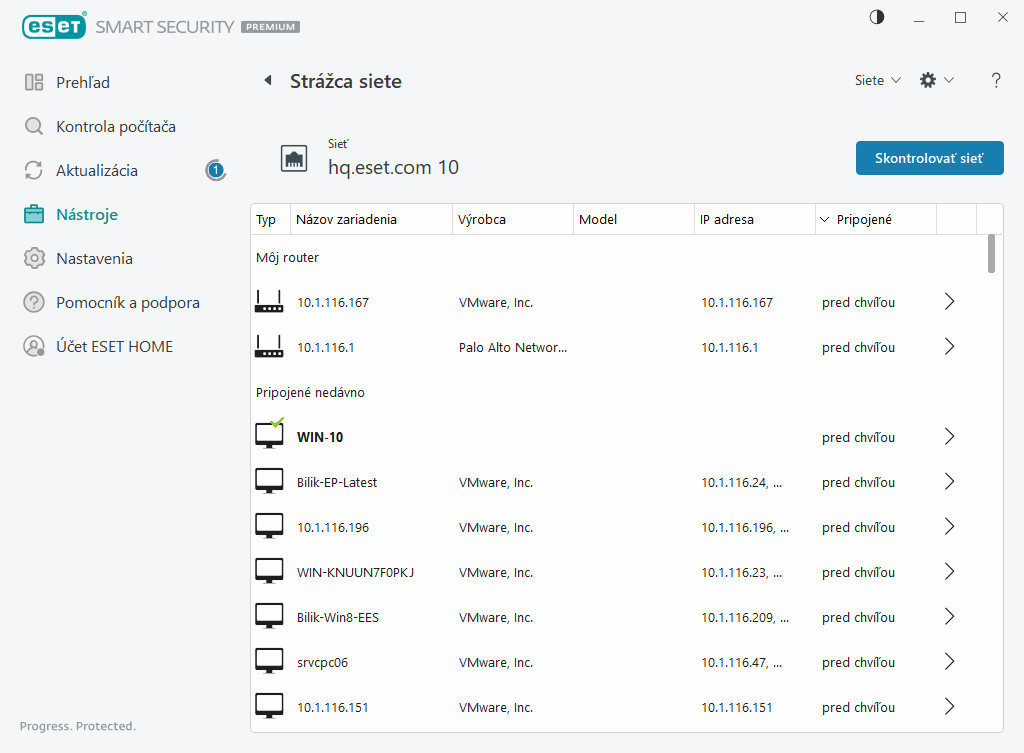Click the device list vertical scrollbar

(x=991, y=254)
